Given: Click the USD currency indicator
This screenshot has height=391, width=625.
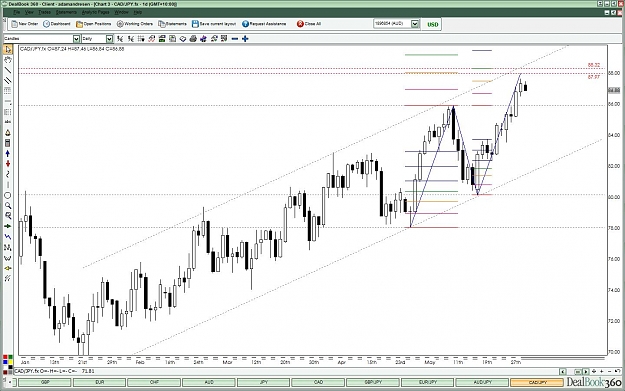Looking at the screenshot, I should click(433, 24).
